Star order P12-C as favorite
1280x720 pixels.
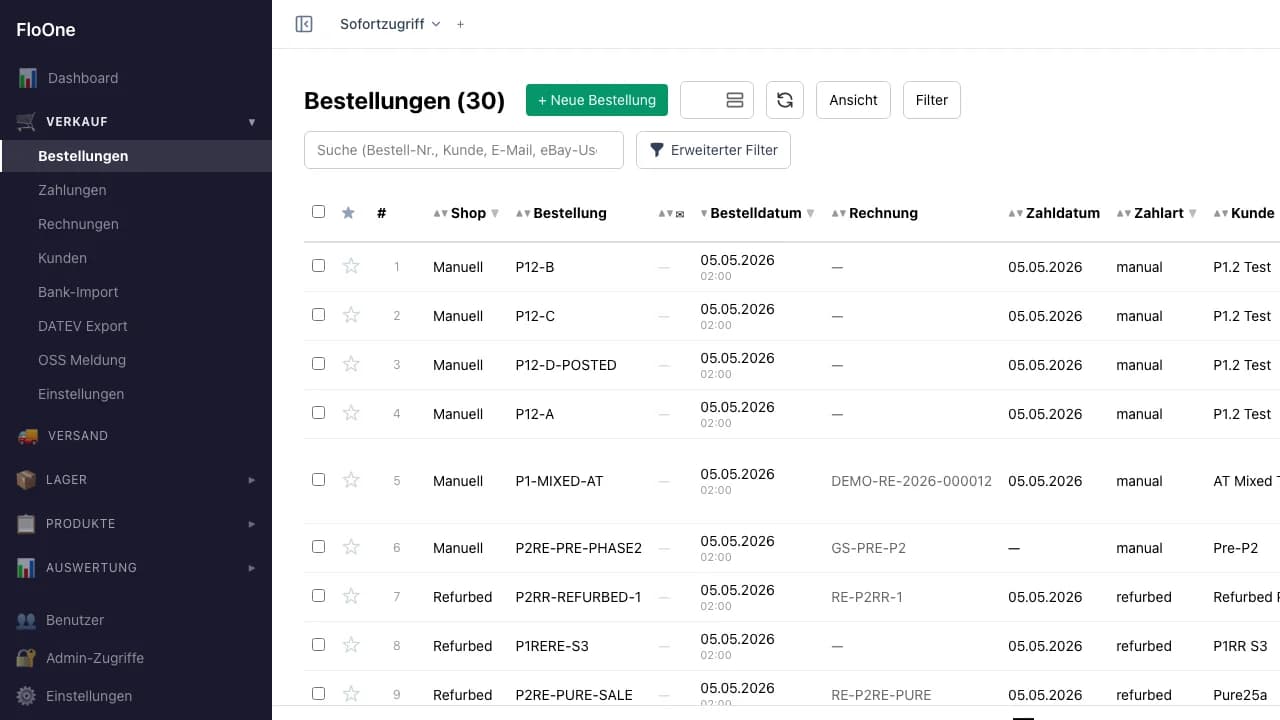coord(351,315)
